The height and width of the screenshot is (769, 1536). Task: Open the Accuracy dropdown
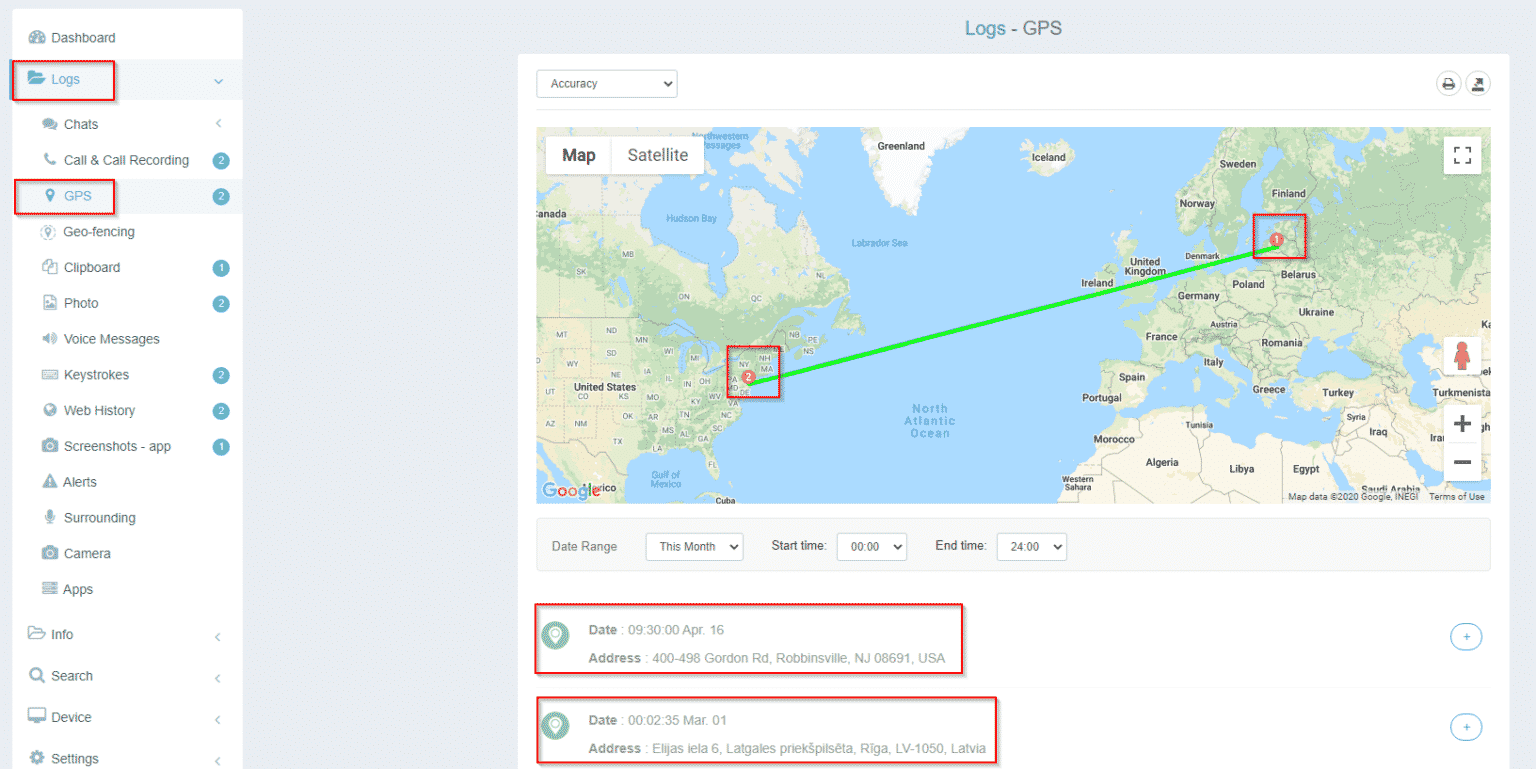click(x=606, y=84)
